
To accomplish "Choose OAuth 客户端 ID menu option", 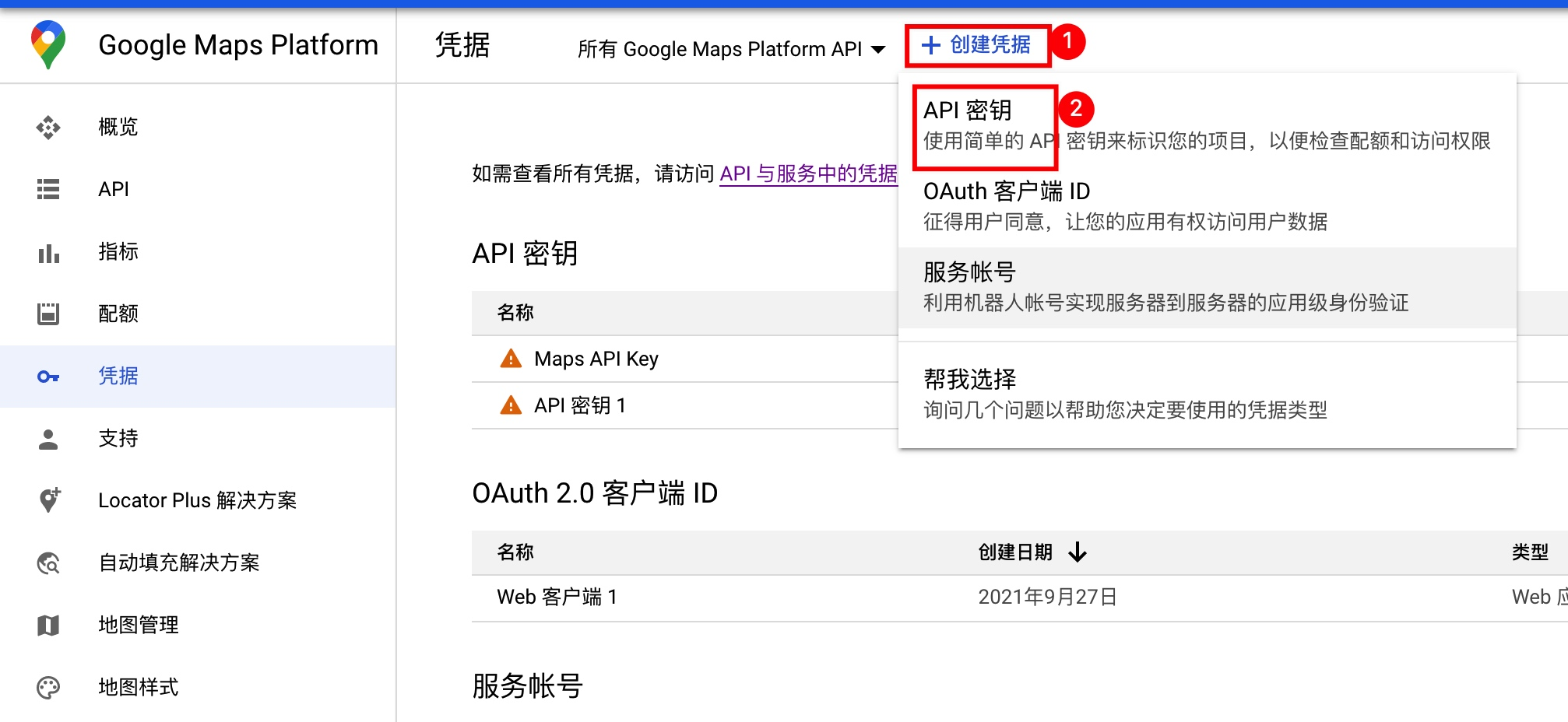I will [1207, 207].
